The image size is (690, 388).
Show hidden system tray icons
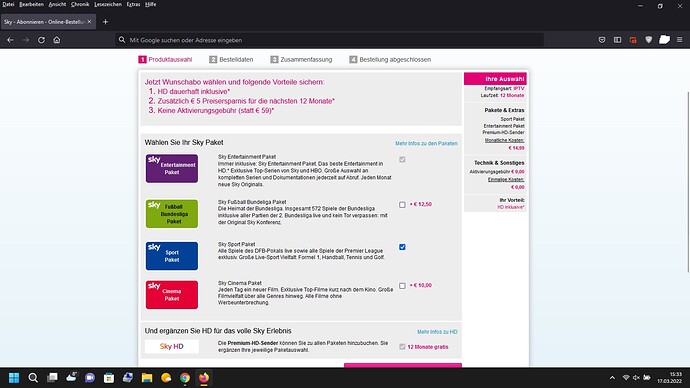(x=612, y=377)
